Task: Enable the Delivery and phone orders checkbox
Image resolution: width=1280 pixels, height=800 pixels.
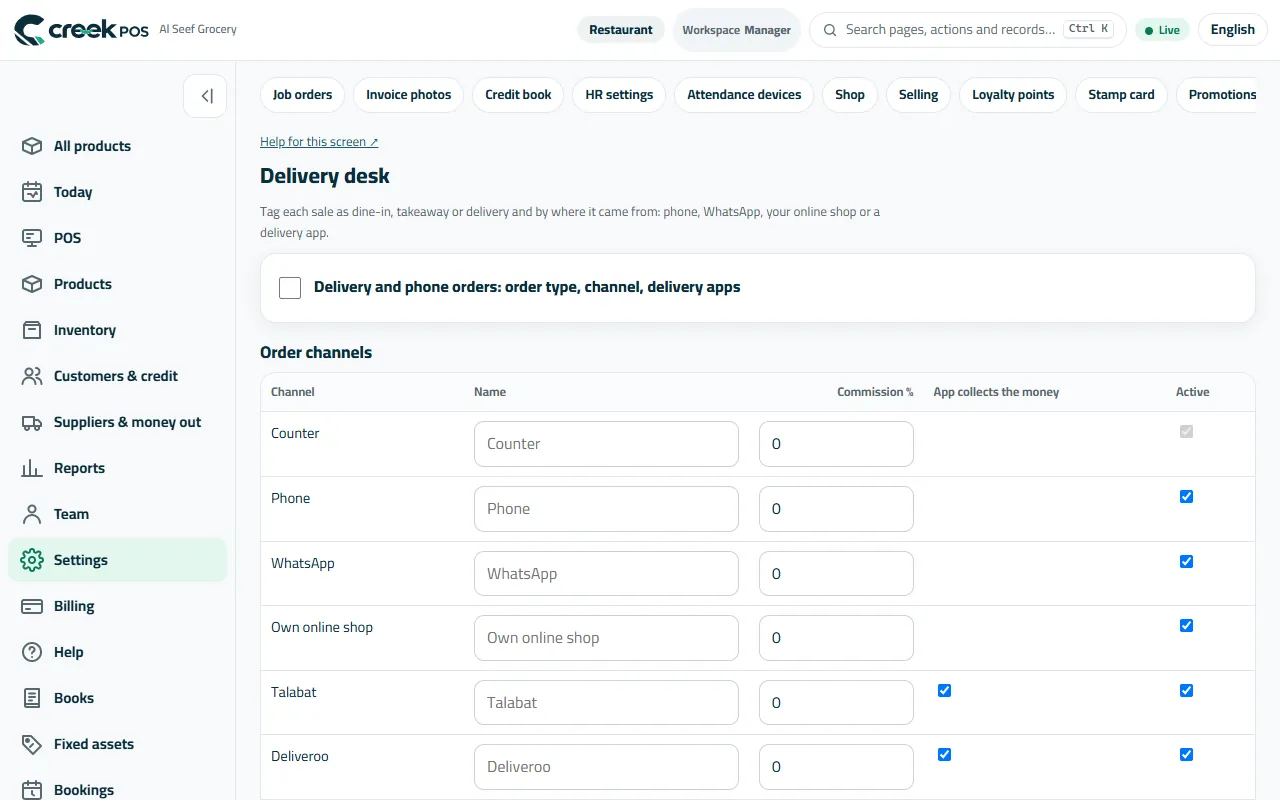Action: point(290,288)
